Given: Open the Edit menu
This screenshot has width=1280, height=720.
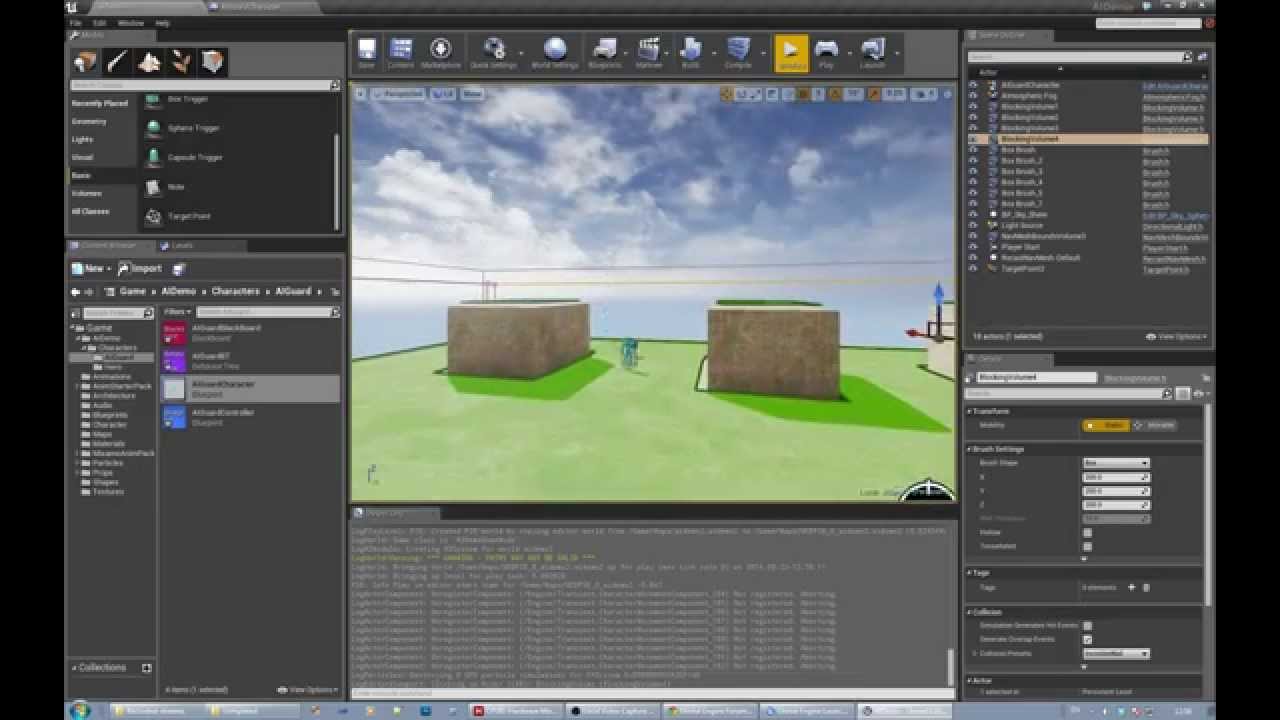Looking at the screenshot, I should (x=100, y=22).
